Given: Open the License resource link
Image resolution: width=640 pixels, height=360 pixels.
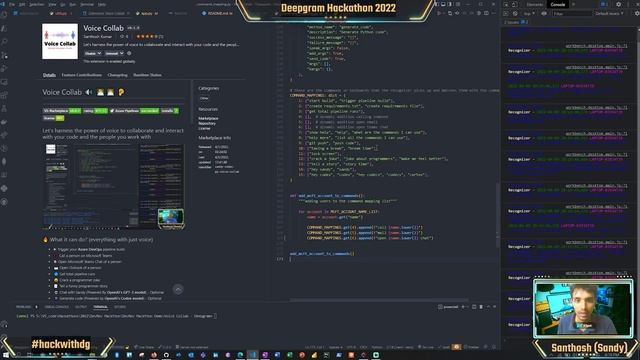Looking at the screenshot, I should [x=204, y=128].
